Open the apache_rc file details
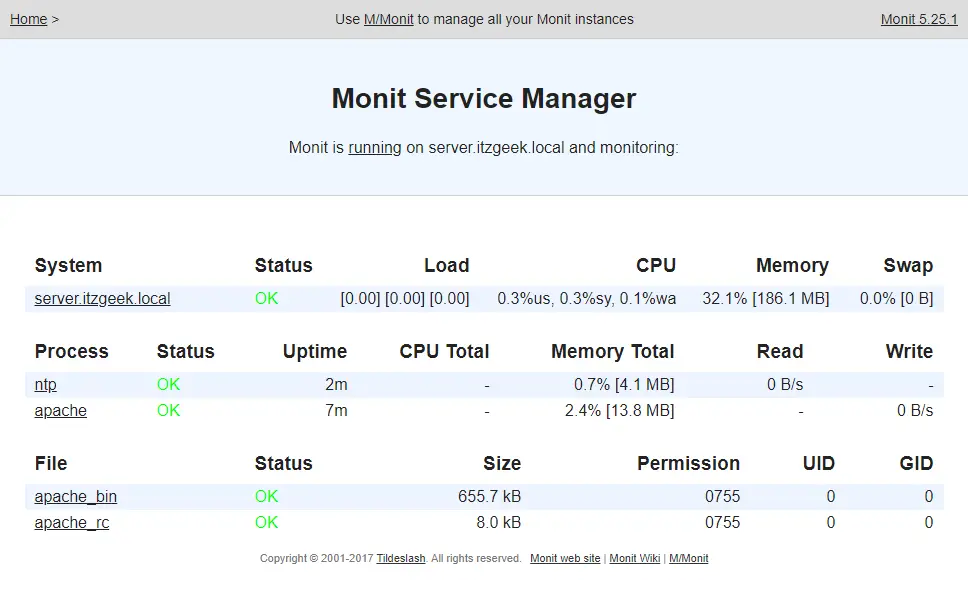Viewport: 968px width, 598px height. [72, 522]
